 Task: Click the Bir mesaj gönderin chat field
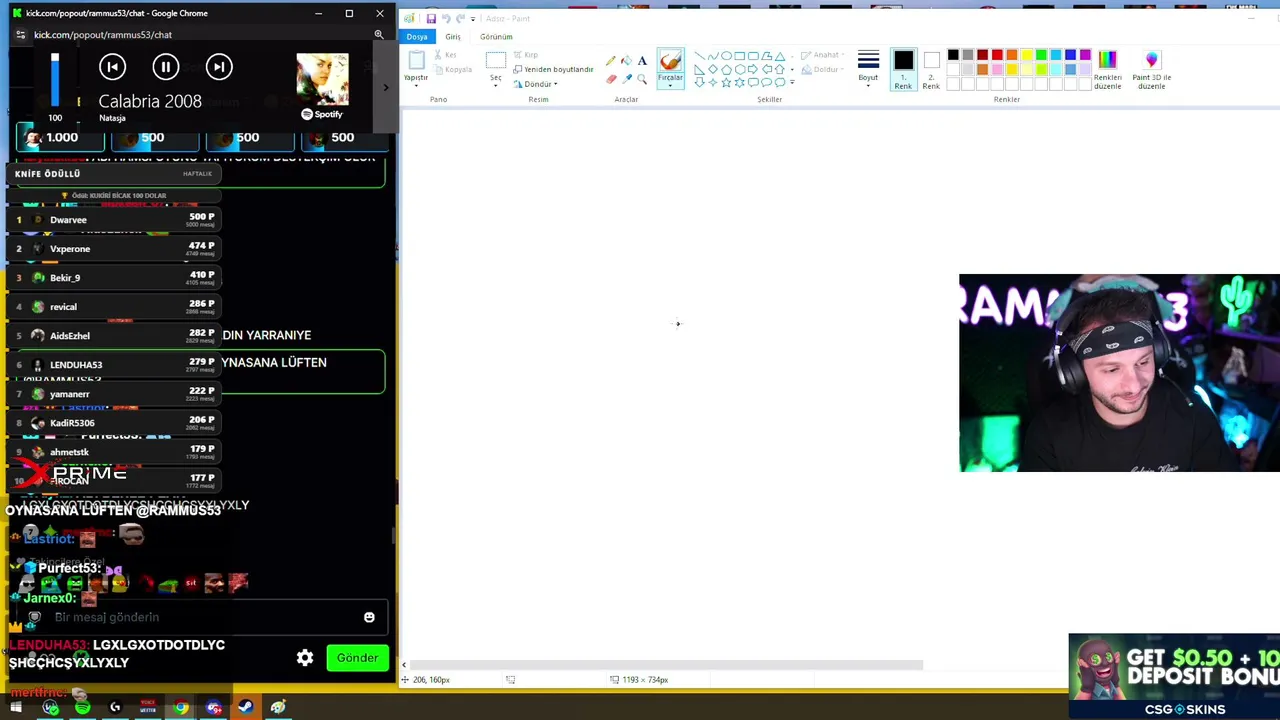pos(200,617)
